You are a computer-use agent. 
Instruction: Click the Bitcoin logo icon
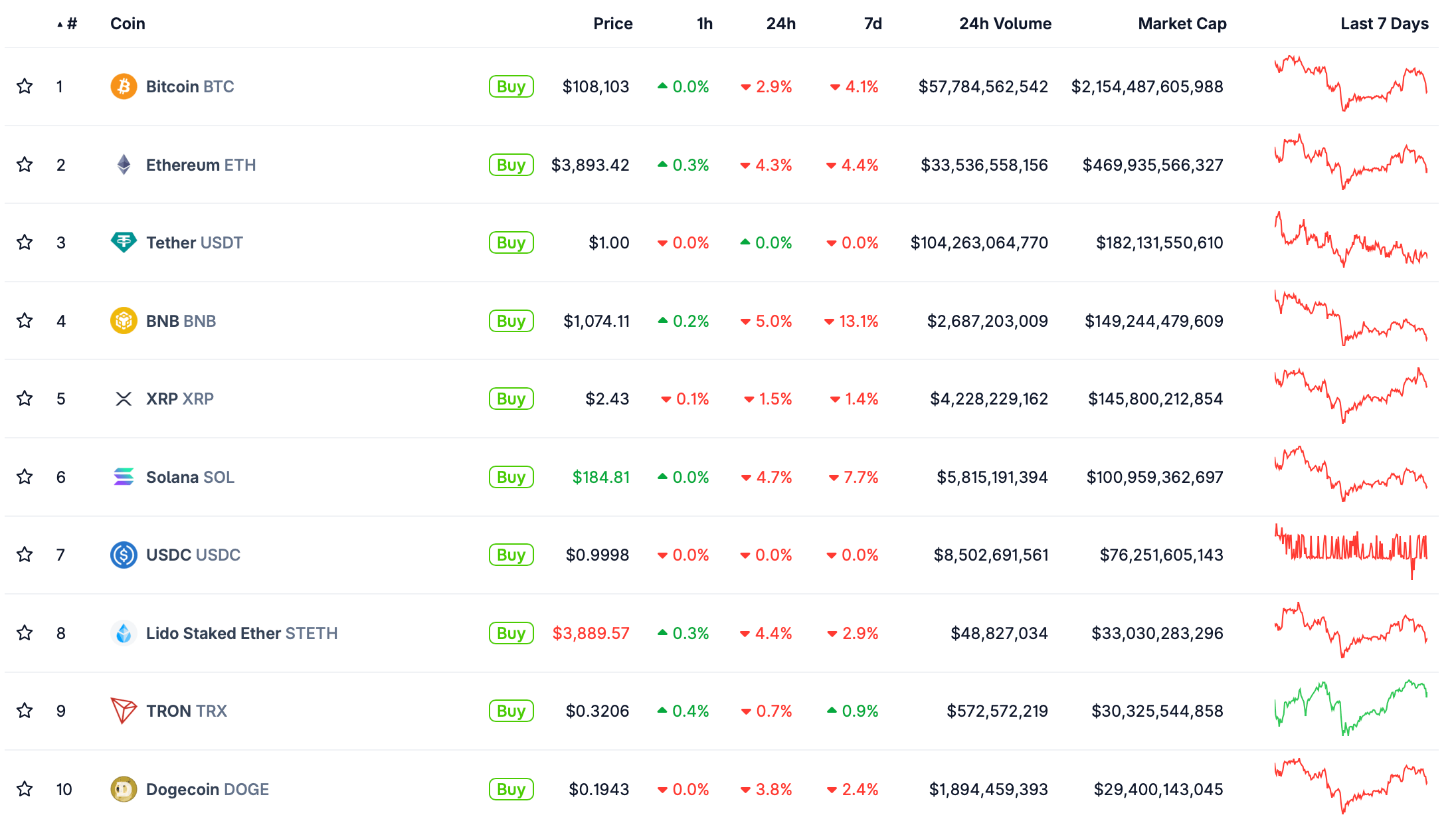[x=124, y=86]
